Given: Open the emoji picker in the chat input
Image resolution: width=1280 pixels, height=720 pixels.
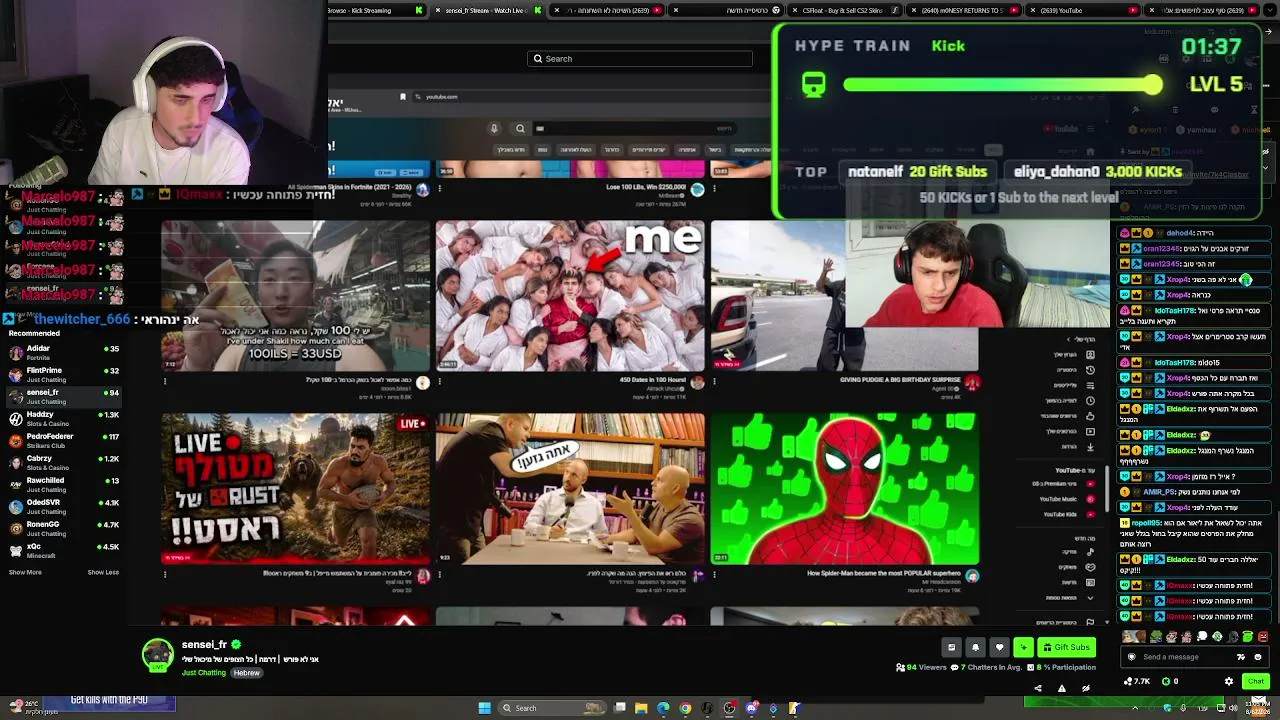Looking at the screenshot, I should [x=1258, y=657].
